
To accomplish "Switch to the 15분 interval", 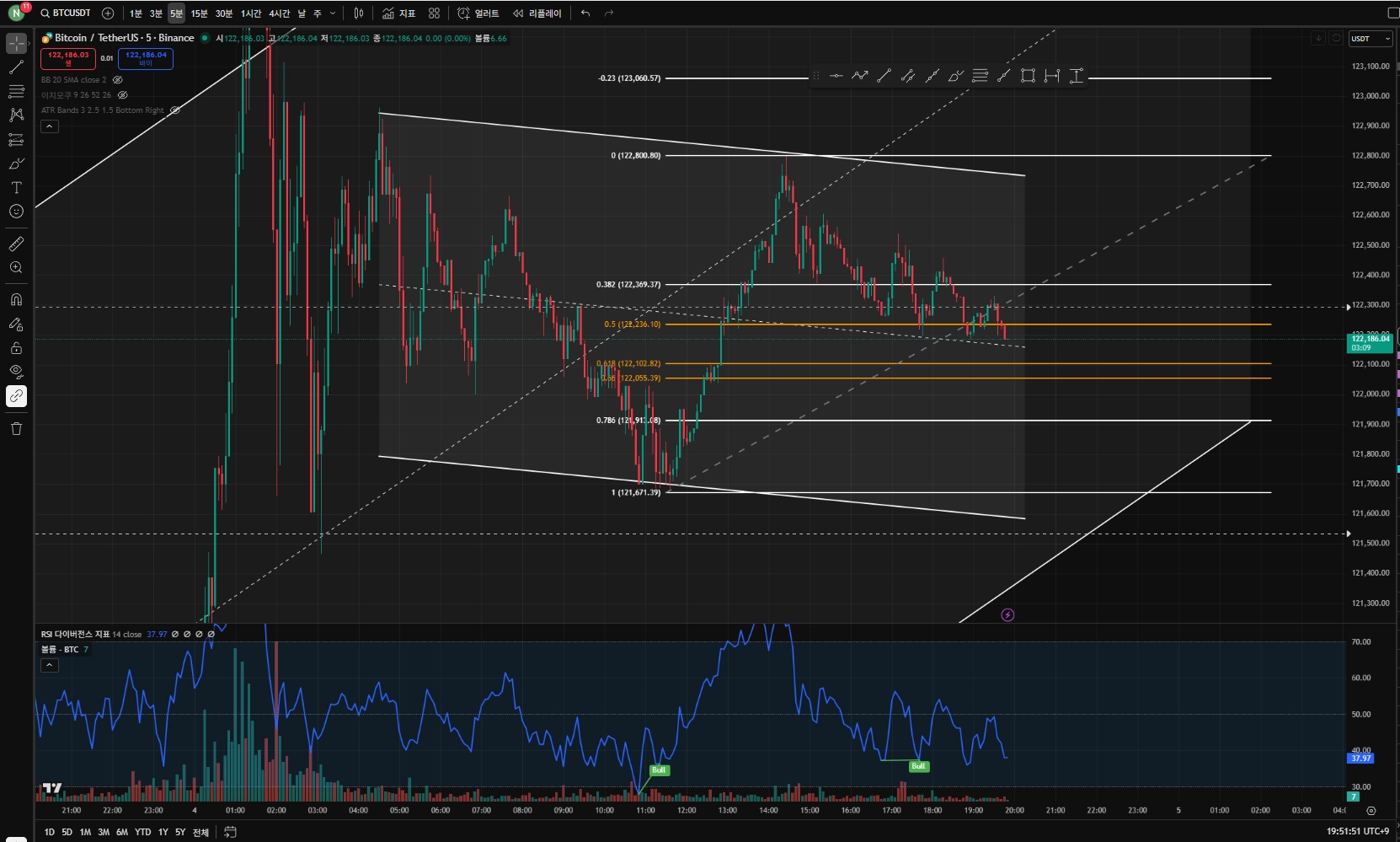I will click(199, 13).
